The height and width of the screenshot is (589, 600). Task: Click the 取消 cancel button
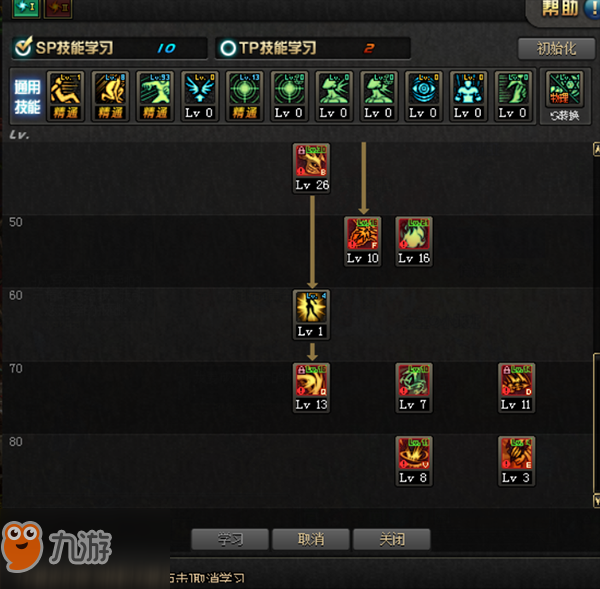[x=311, y=539]
